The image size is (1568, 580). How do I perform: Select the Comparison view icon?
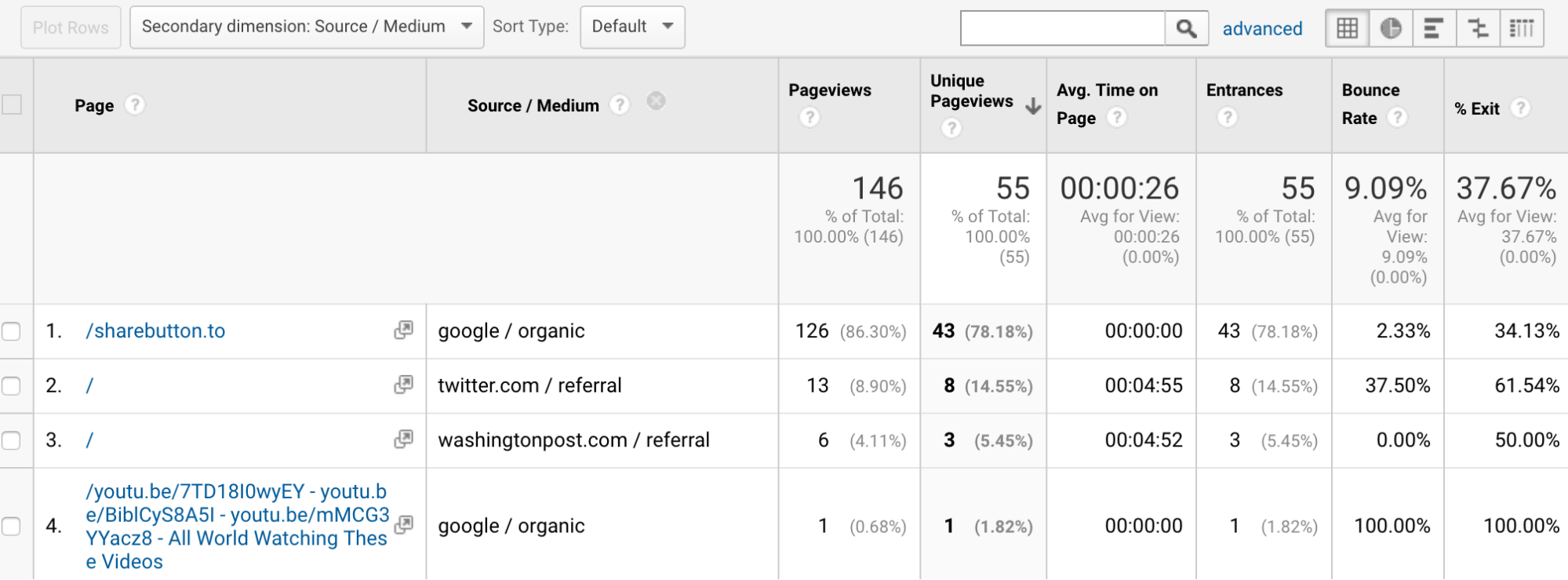pyautogui.click(x=1478, y=29)
